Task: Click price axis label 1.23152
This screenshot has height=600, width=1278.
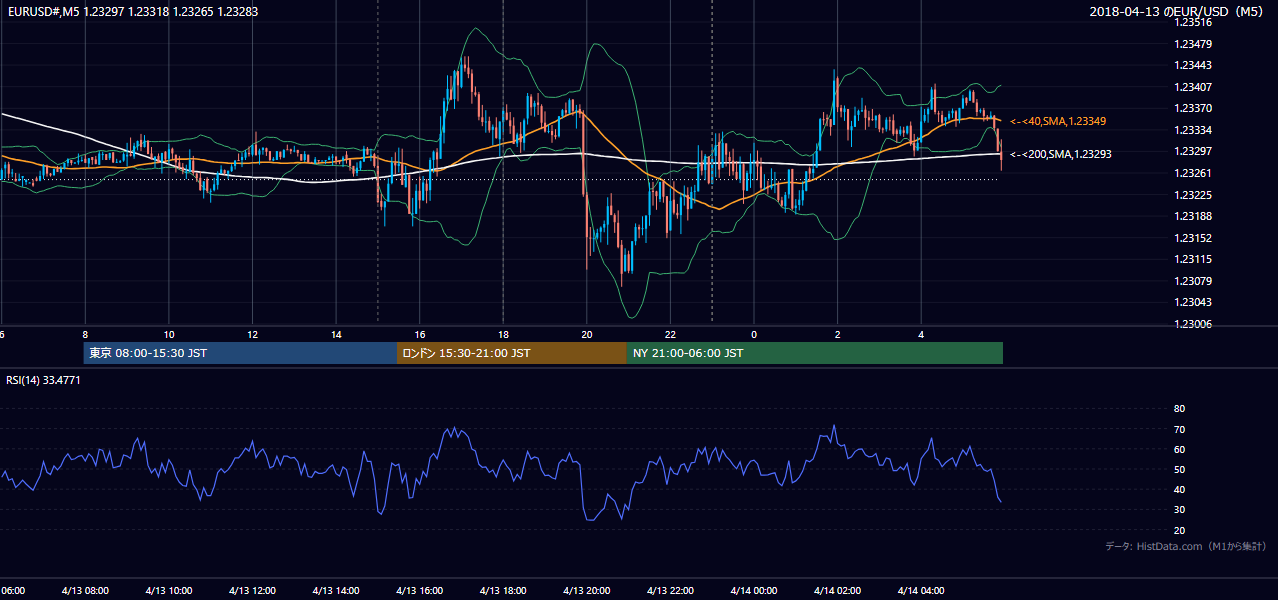Action: point(1193,238)
